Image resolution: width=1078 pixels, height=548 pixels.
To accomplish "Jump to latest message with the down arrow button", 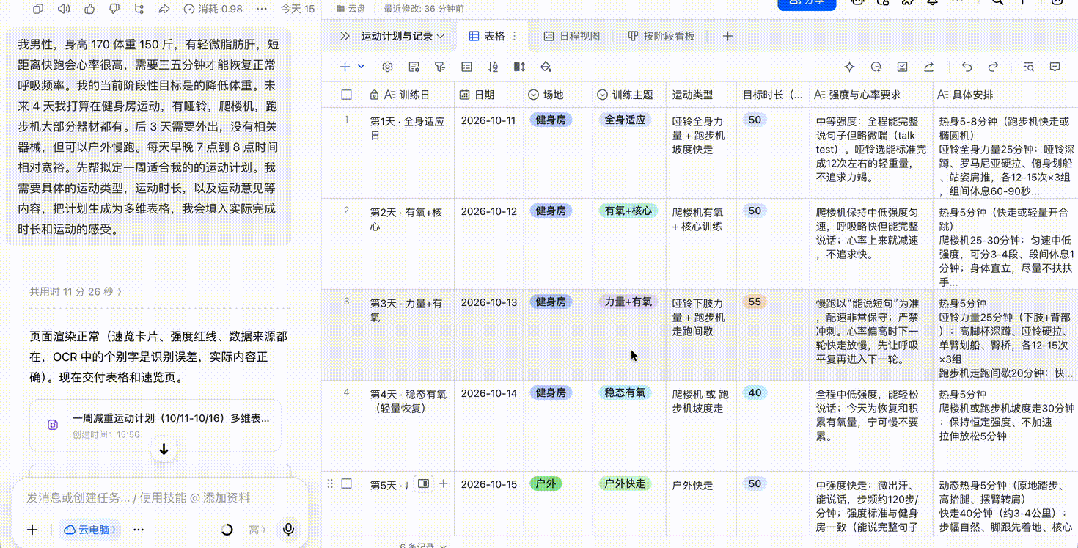I will pos(164,450).
